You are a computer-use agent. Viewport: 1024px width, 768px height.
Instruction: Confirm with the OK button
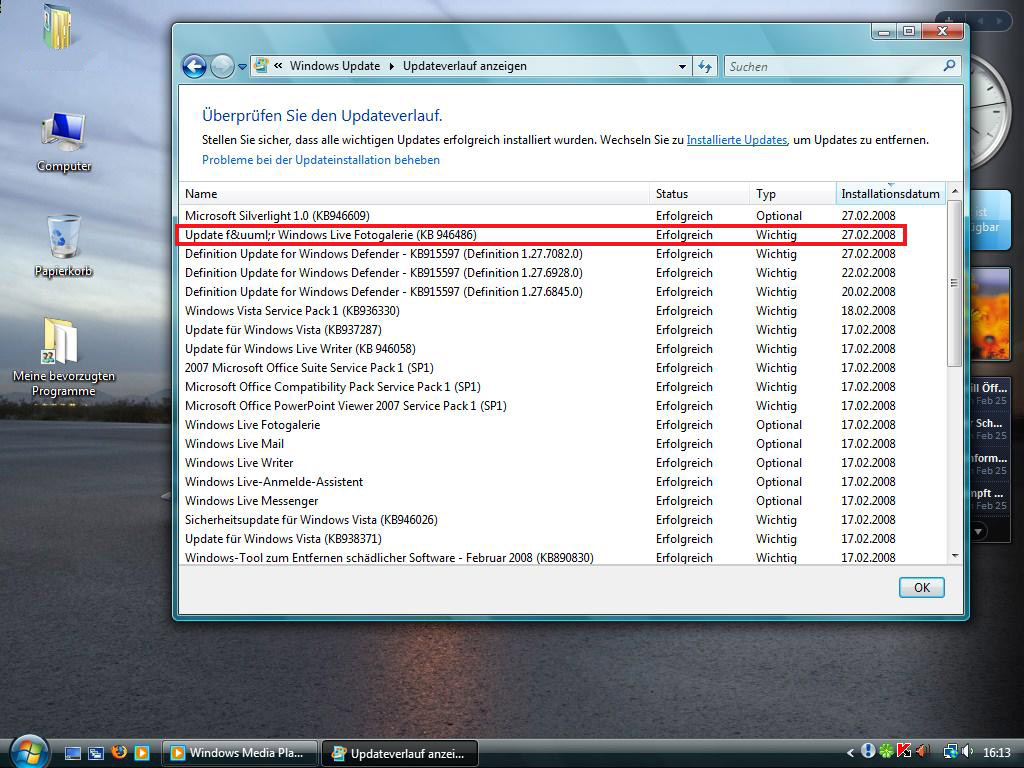coord(921,587)
